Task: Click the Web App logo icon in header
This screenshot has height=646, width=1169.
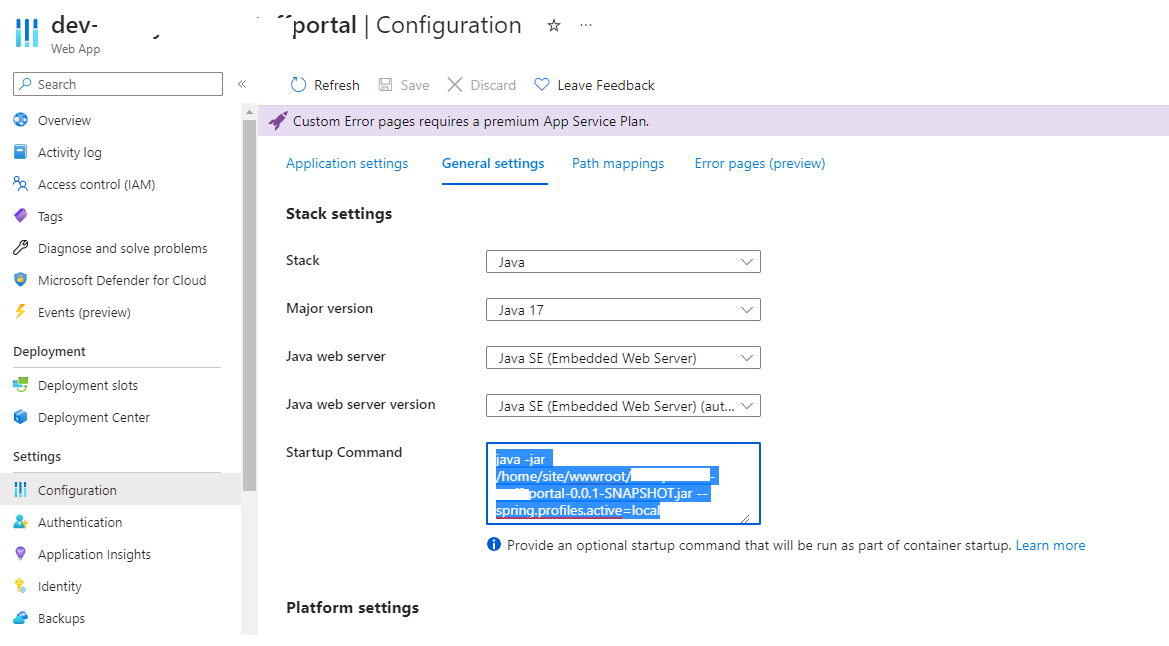Action: (27, 33)
